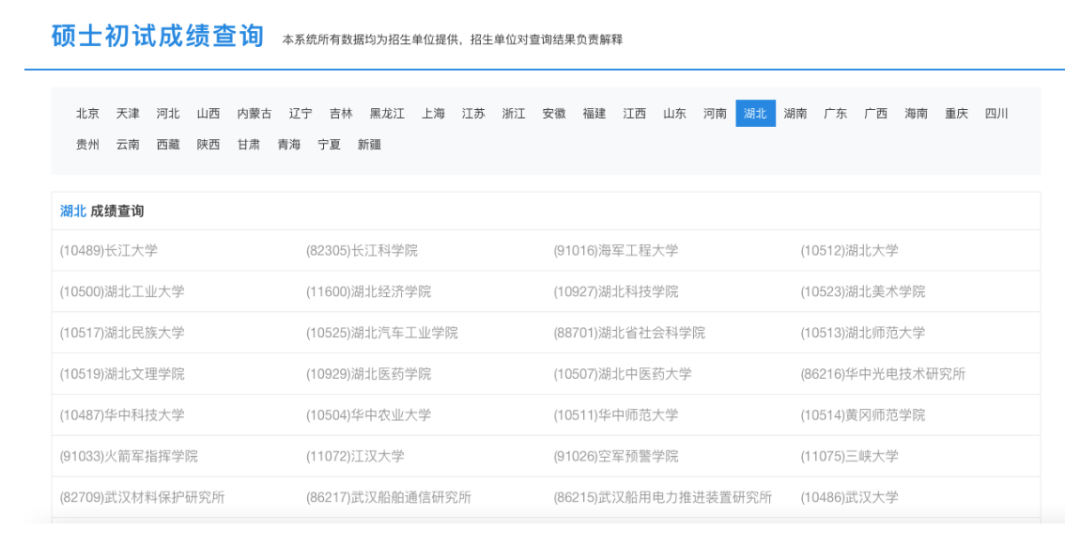This screenshot has width=1080, height=547.
Task: Select (88701)湖北省社会科学院 link
Action: pyautogui.click(x=630, y=333)
